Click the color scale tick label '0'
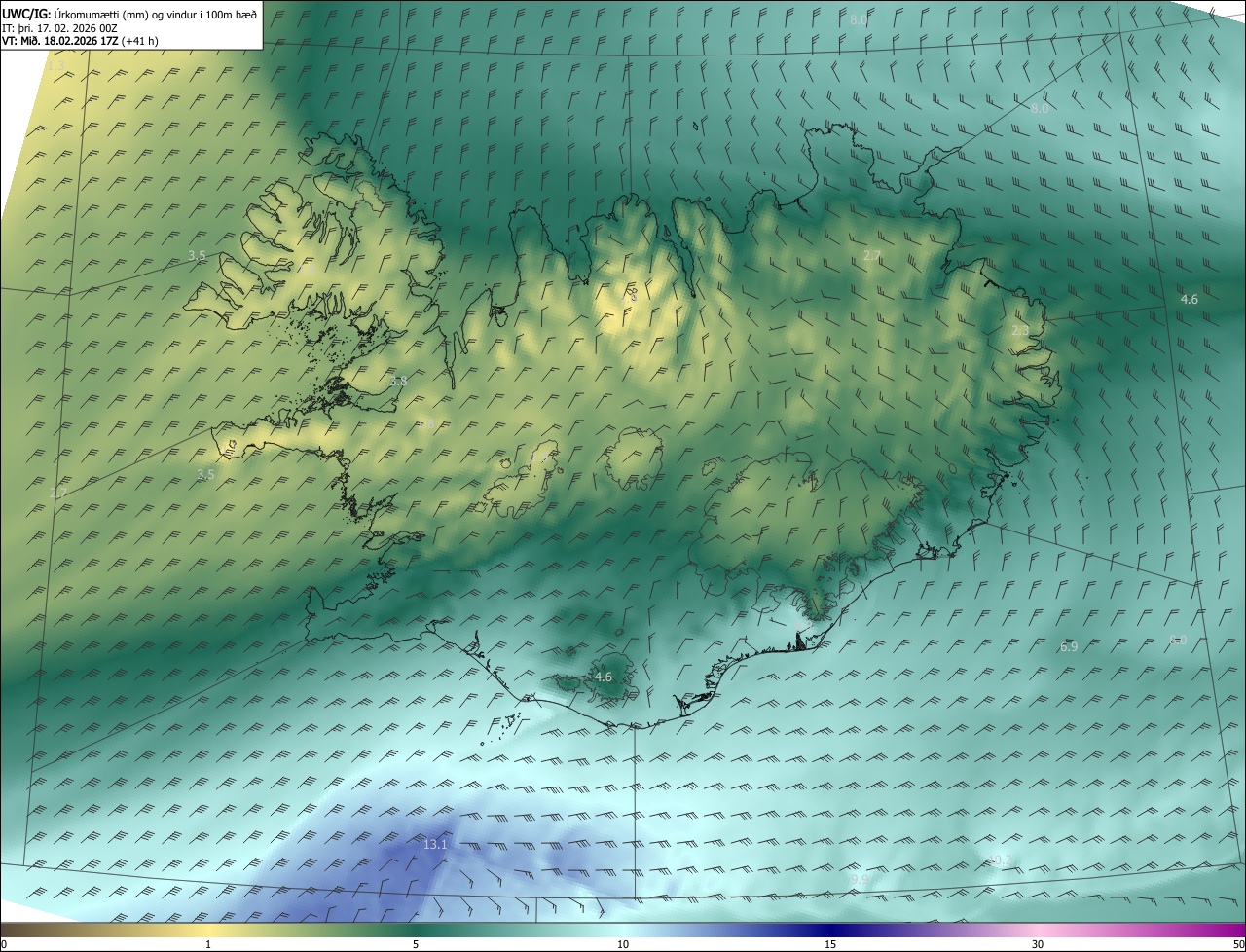Viewport: 1246px width, 952px height. pos(4,944)
